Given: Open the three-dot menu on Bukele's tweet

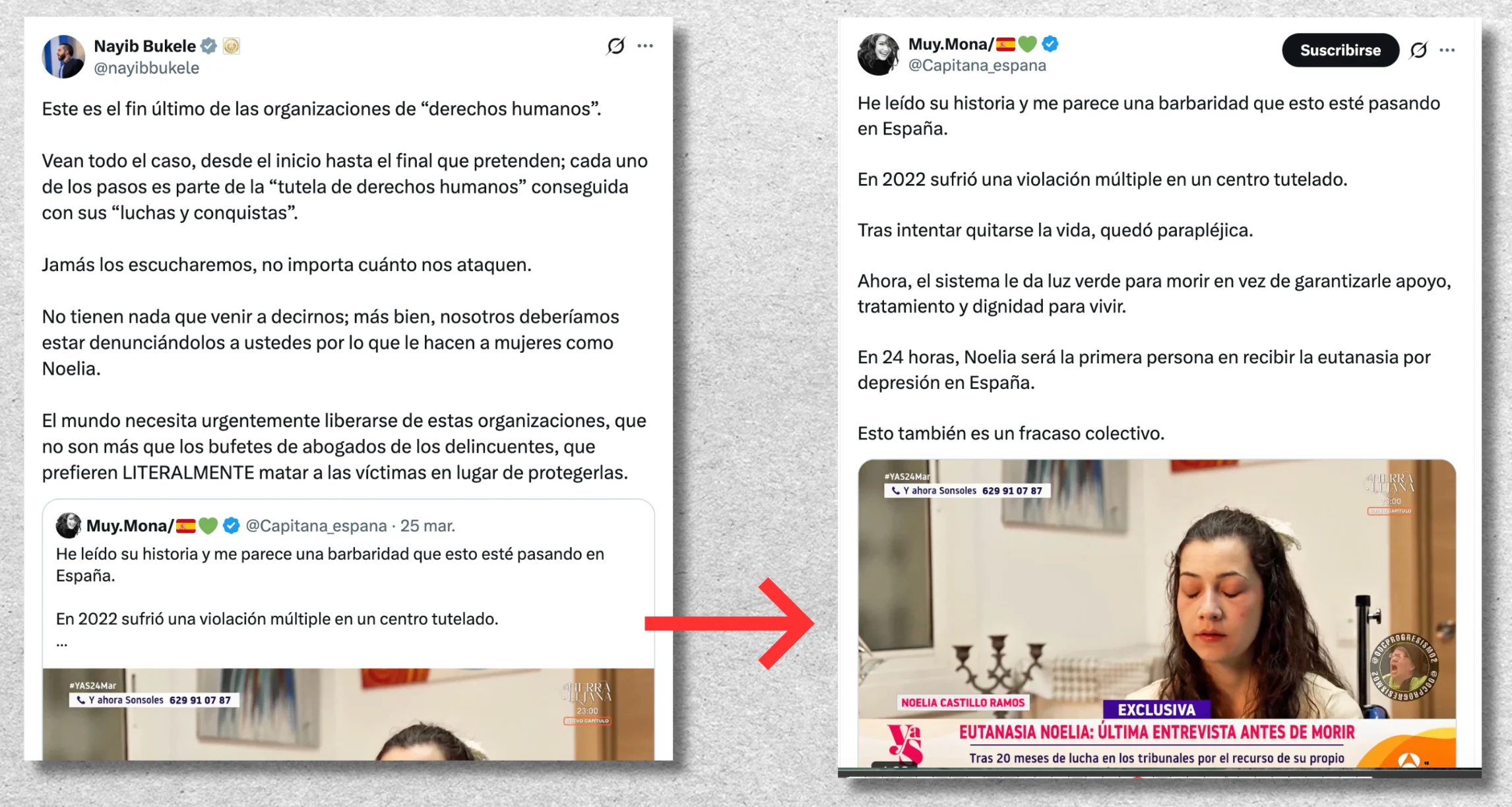Looking at the screenshot, I should pyautogui.click(x=645, y=46).
